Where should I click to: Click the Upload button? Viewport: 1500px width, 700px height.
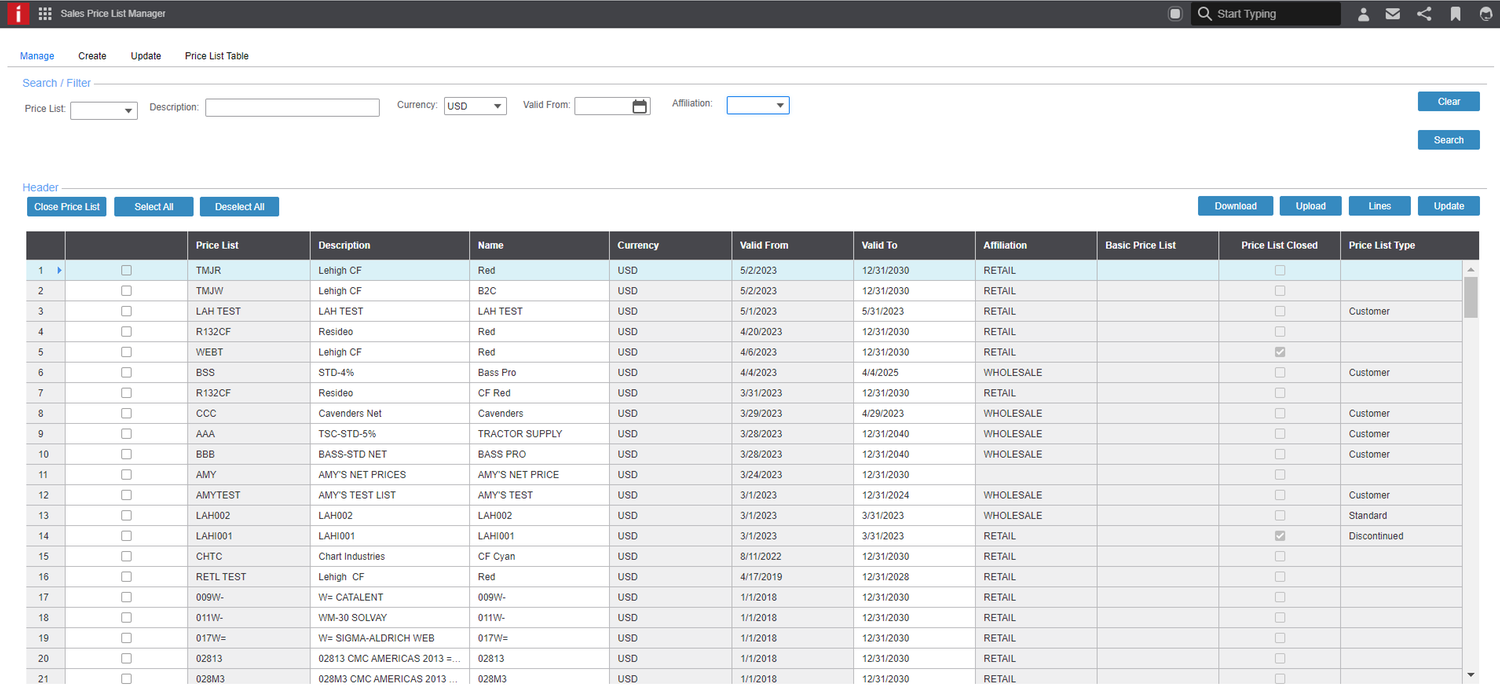coord(1311,206)
